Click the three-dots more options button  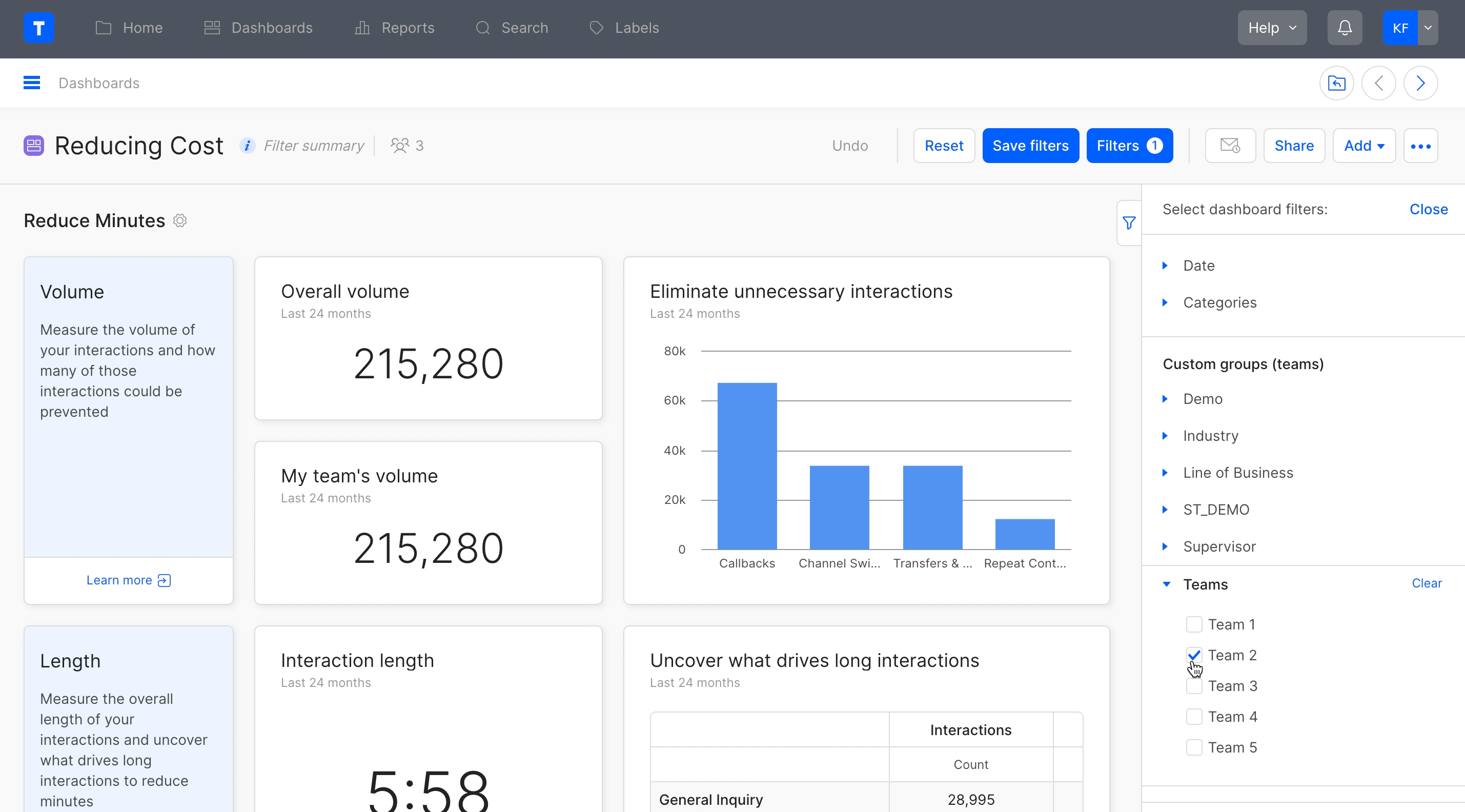[x=1420, y=146]
